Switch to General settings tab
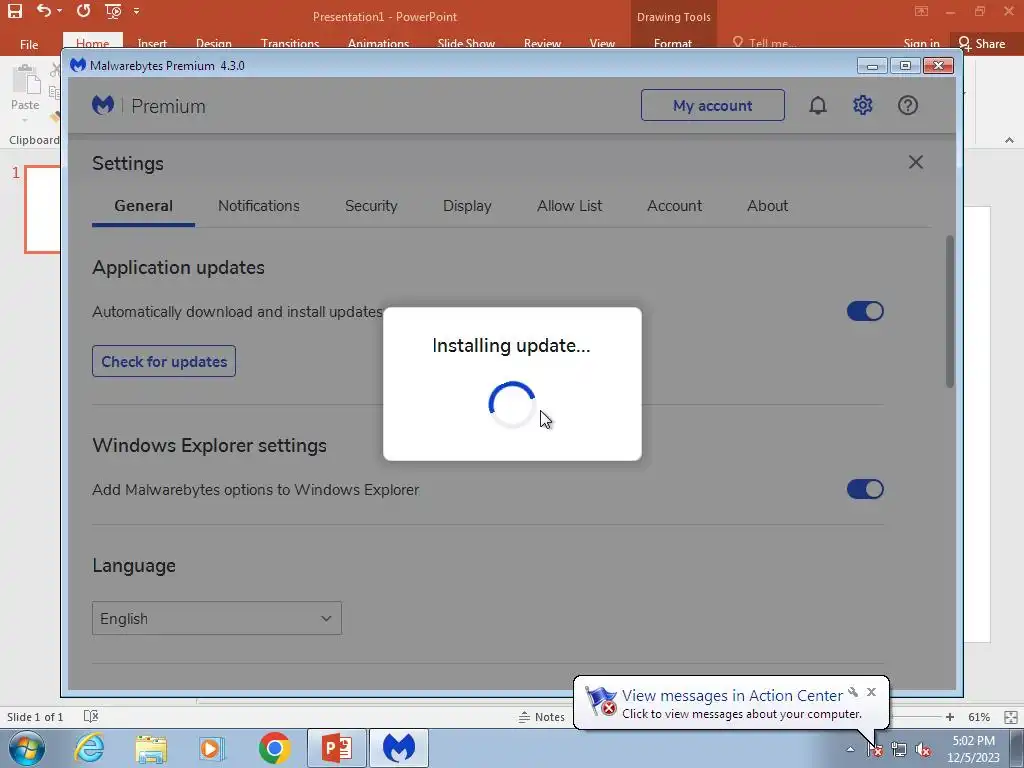 pyautogui.click(x=144, y=206)
